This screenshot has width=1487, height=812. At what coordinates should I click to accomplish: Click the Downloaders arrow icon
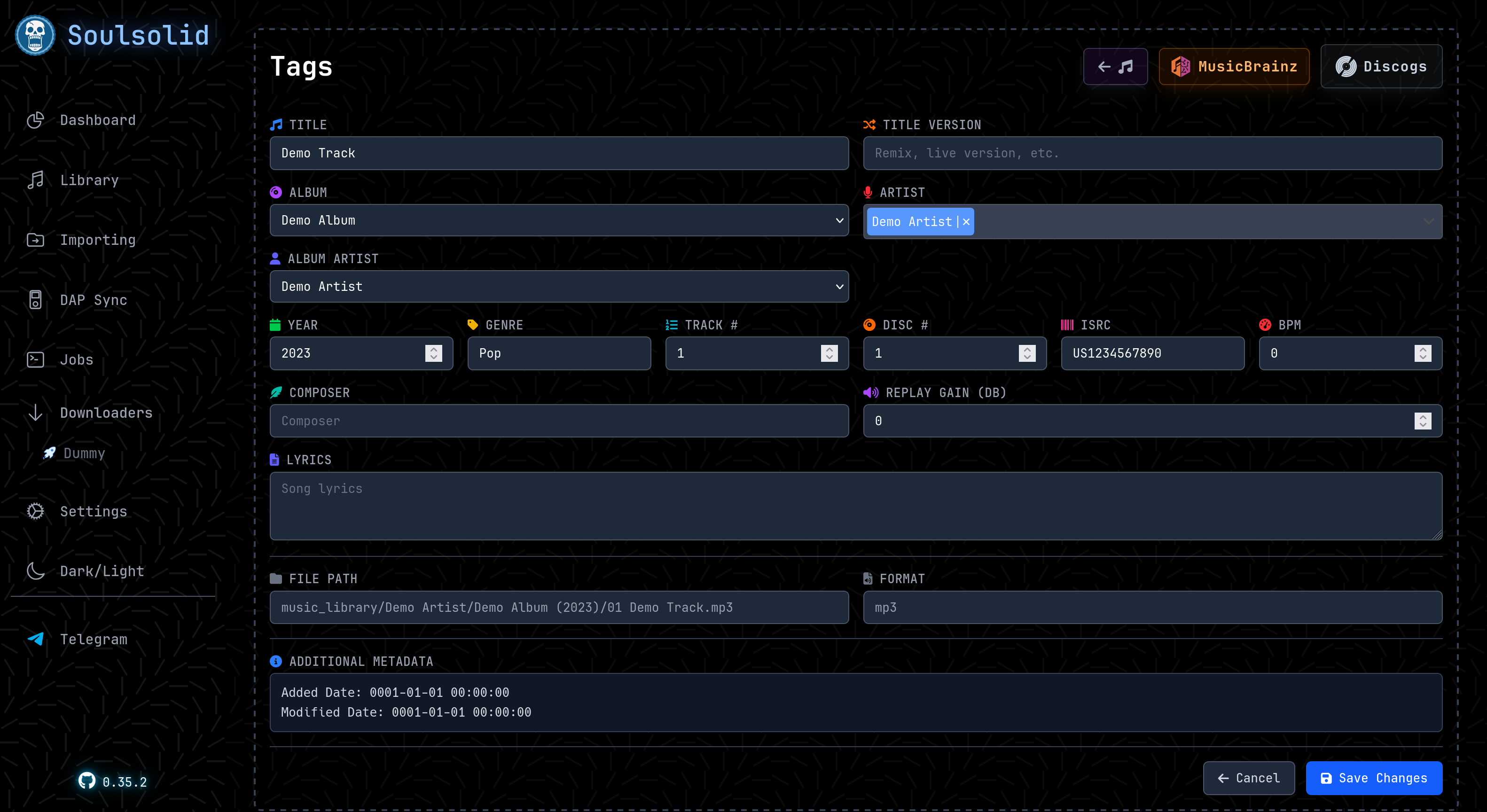tap(36, 413)
